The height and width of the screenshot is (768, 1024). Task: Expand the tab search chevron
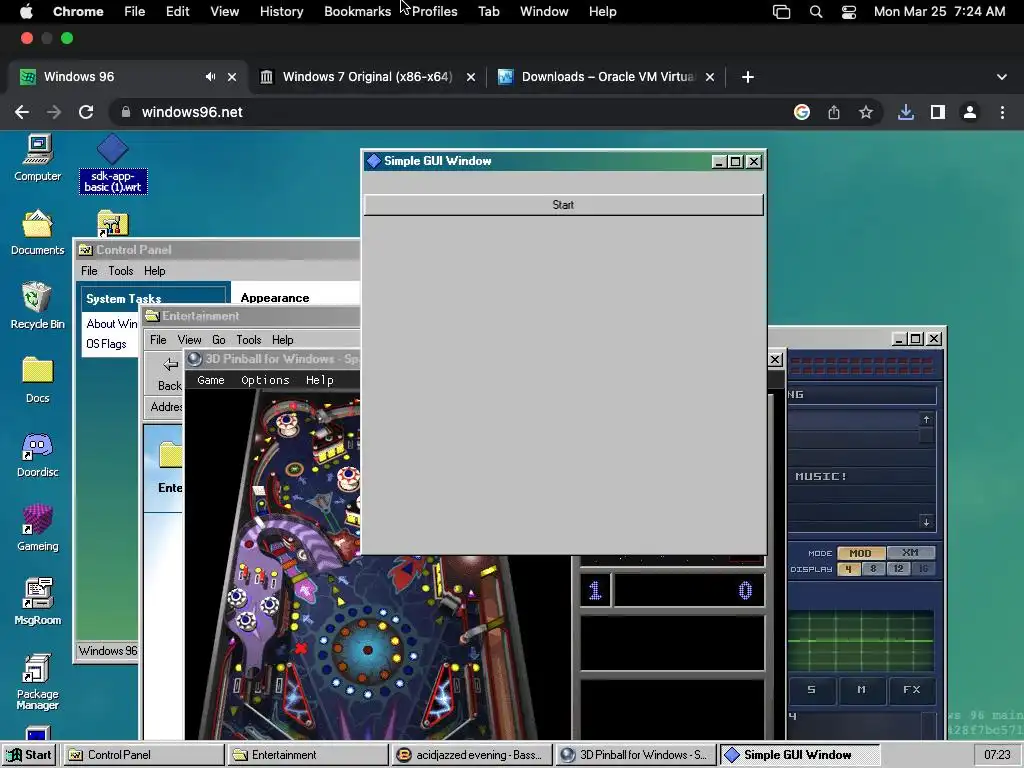[x=1002, y=77]
